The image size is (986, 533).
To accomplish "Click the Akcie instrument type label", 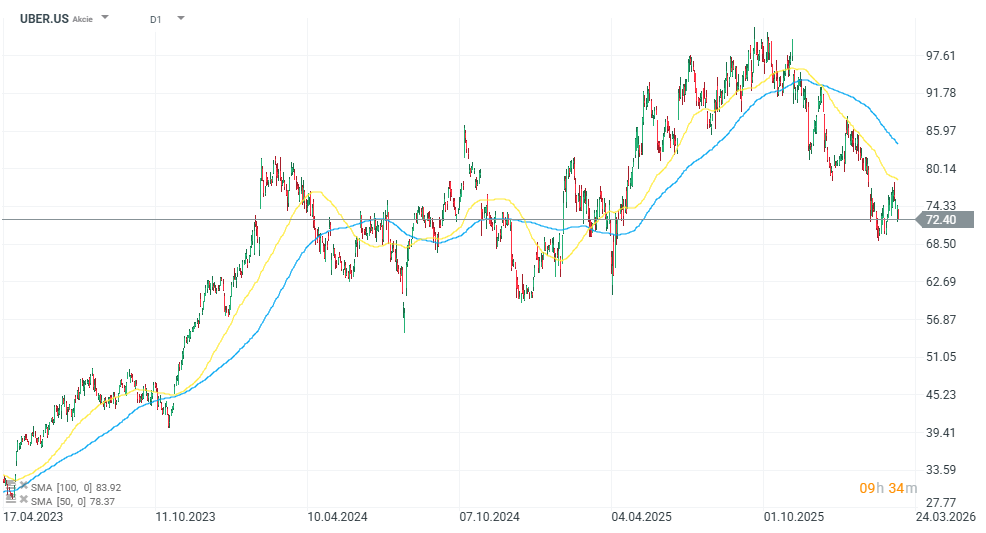I will tap(83, 19).
